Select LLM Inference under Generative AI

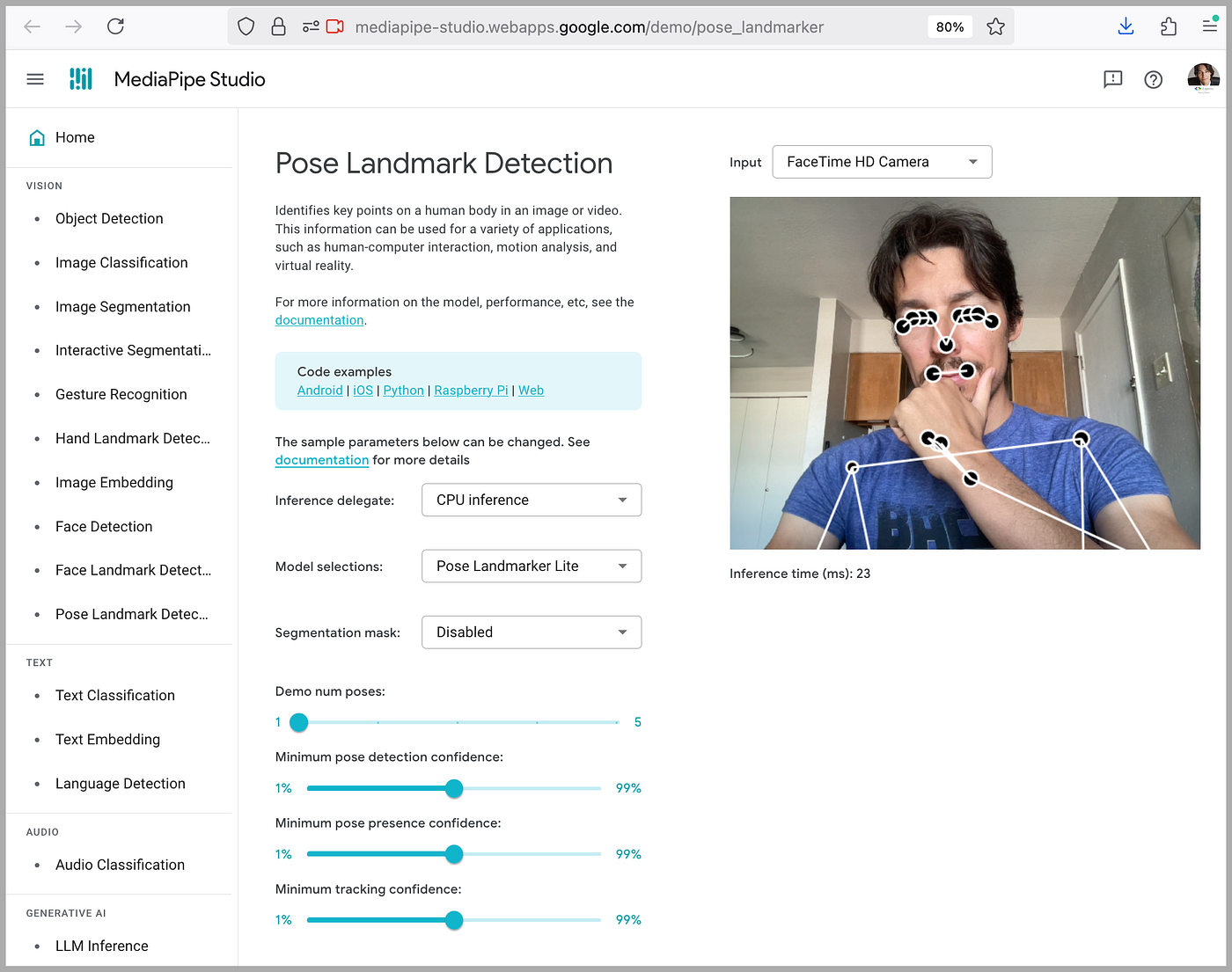point(101,946)
